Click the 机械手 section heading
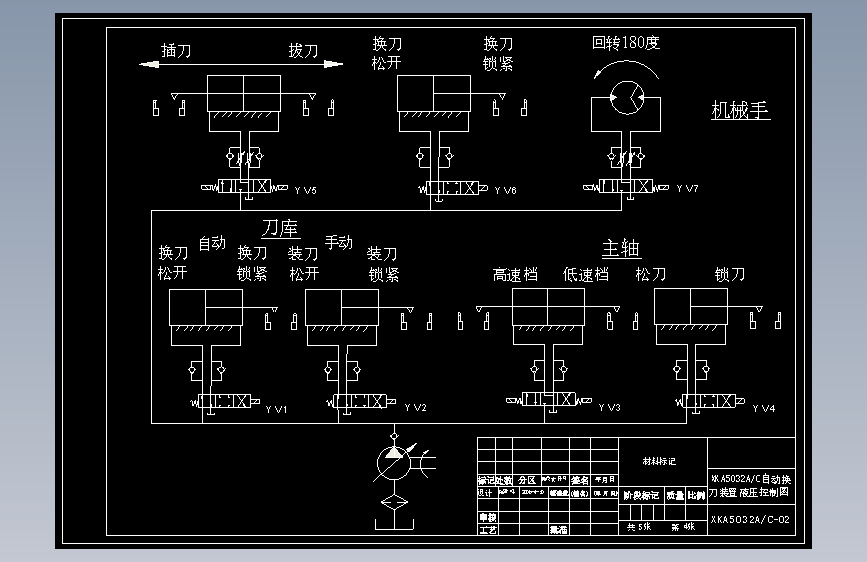The image size is (867, 562). click(740, 110)
